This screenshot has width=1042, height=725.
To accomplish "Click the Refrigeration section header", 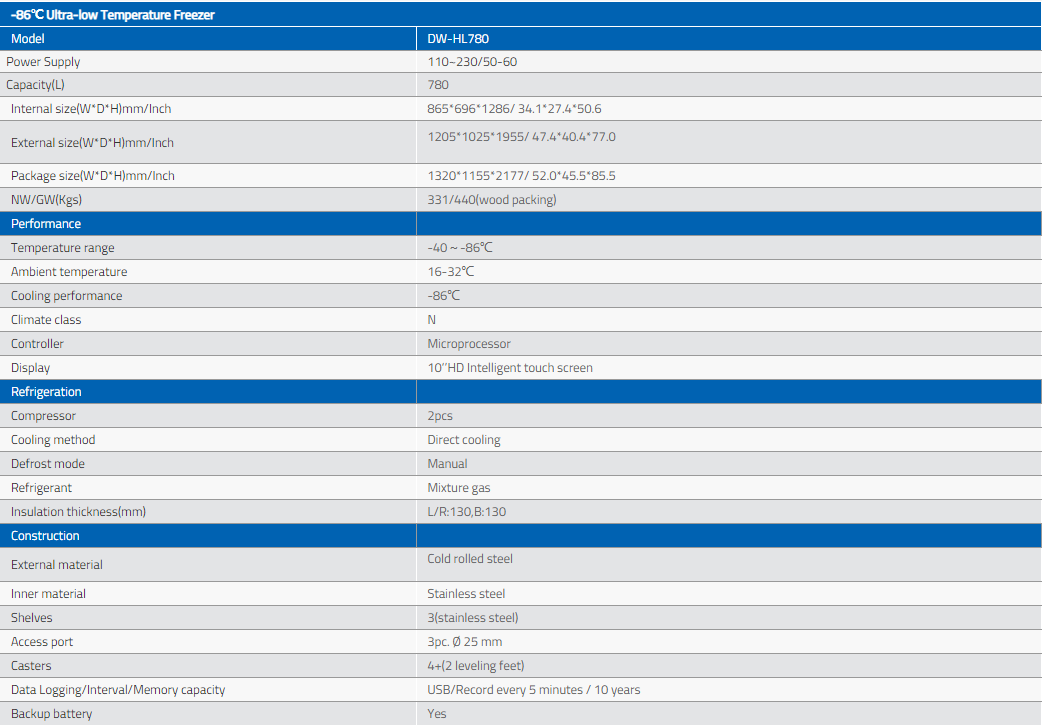I will tap(46, 392).
